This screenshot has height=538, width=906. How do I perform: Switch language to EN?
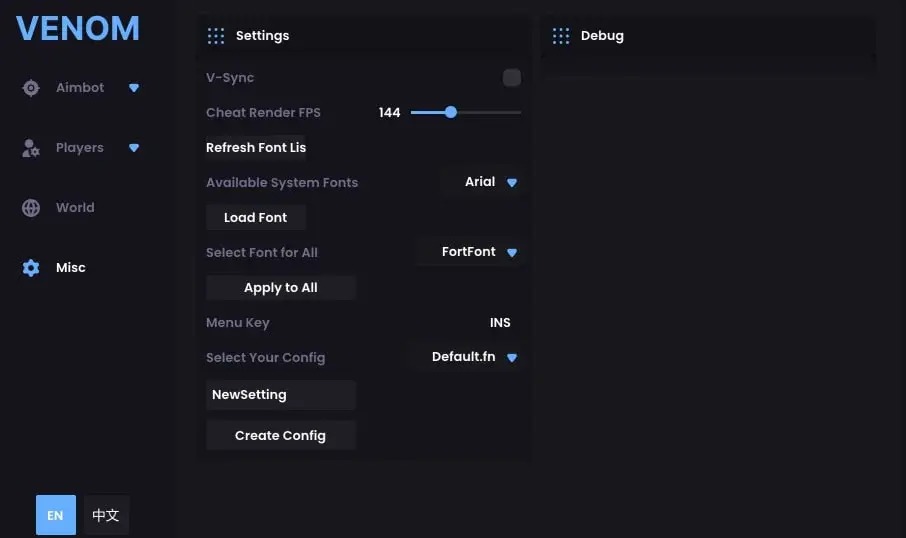(x=55, y=515)
